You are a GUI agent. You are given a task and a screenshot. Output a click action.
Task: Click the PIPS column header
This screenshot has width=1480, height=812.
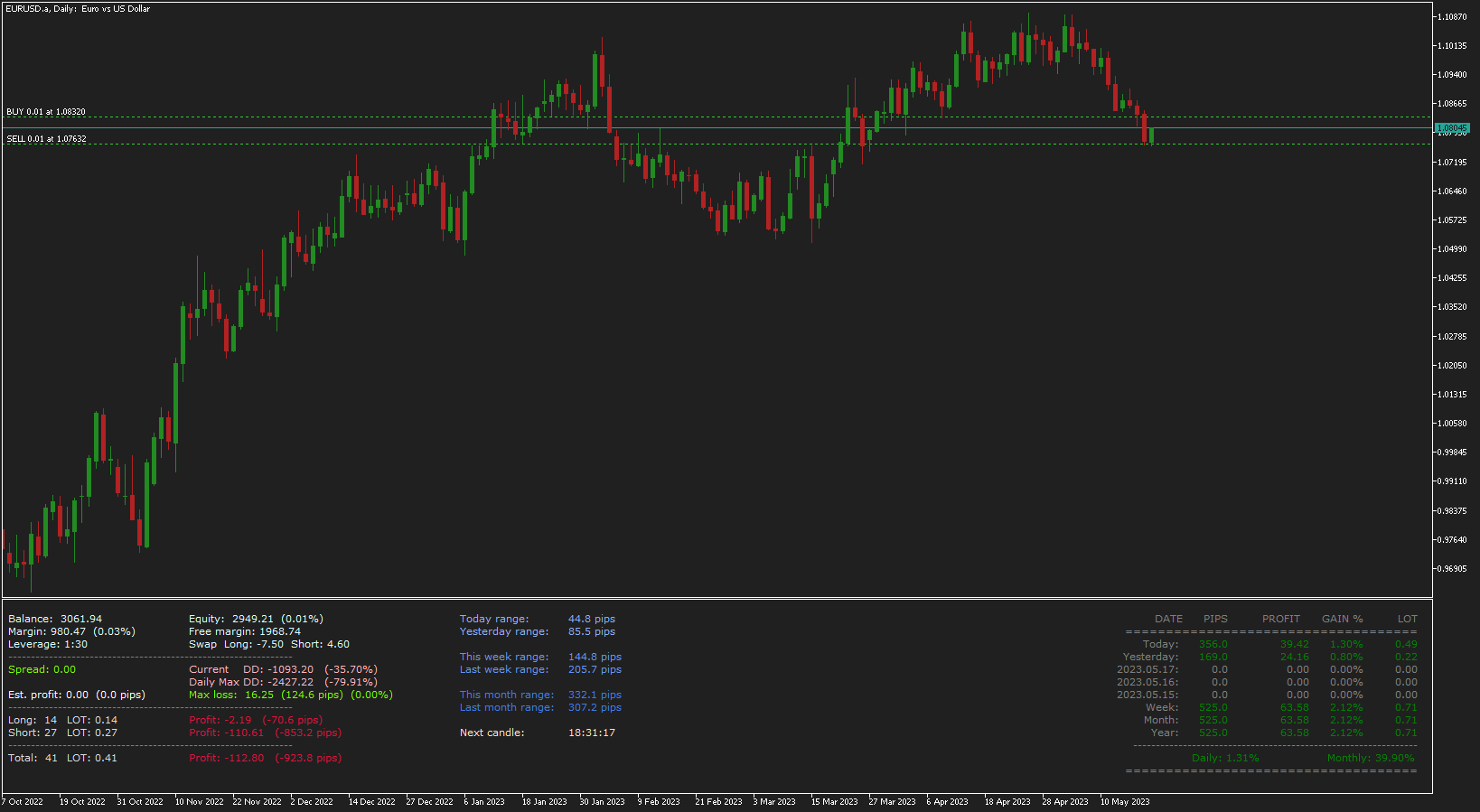click(x=1216, y=620)
